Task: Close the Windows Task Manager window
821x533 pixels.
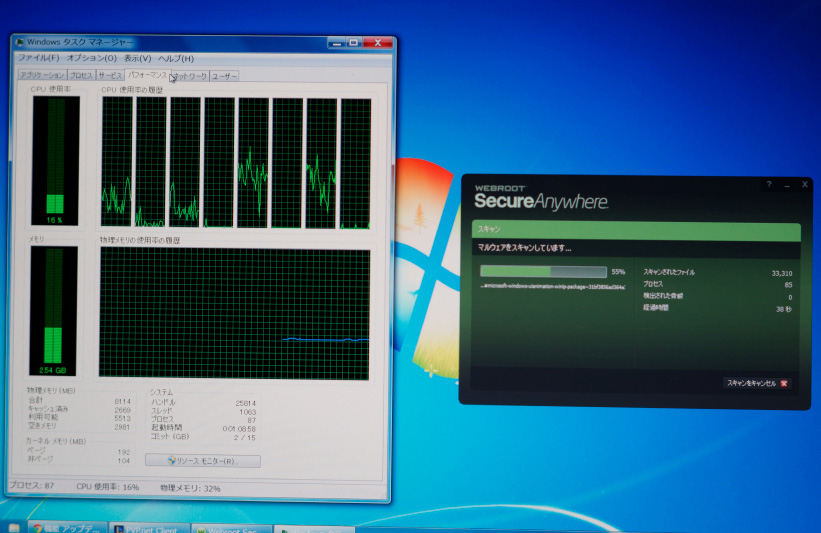Action: click(x=378, y=42)
